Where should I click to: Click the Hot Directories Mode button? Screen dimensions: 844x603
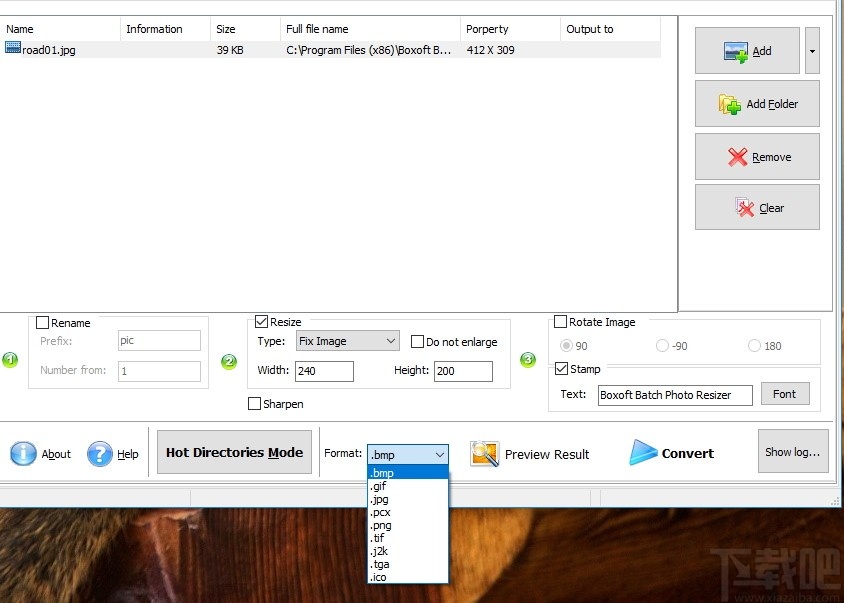pos(234,452)
